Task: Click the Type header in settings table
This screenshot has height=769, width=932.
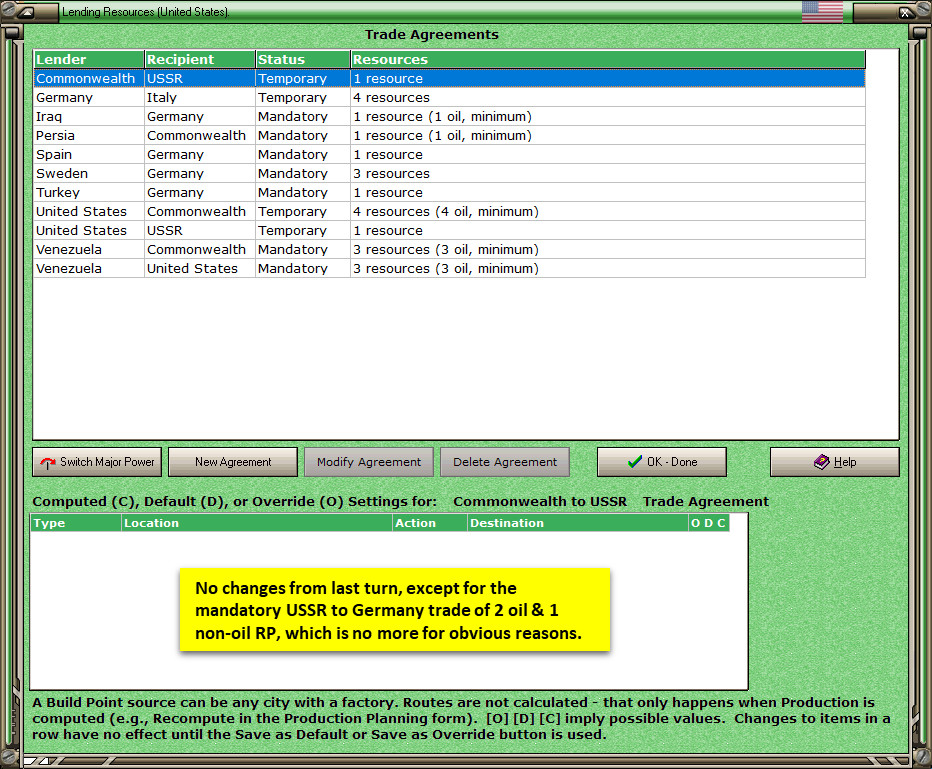Action: (x=75, y=523)
